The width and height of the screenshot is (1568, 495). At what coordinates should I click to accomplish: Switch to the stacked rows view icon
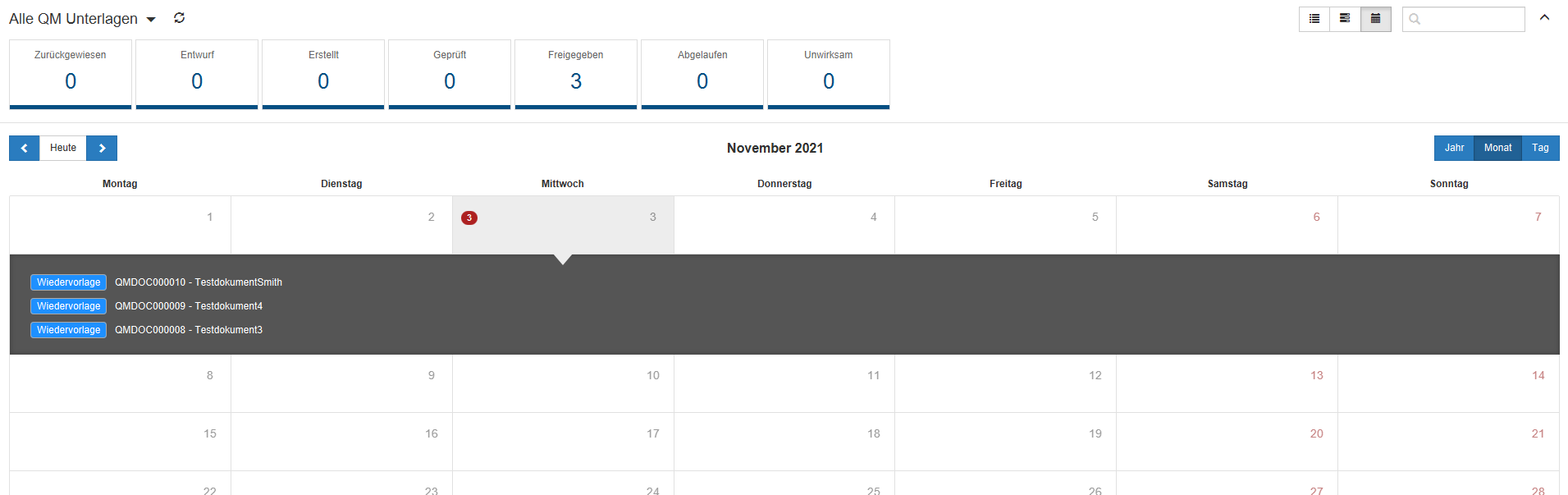click(1345, 19)
